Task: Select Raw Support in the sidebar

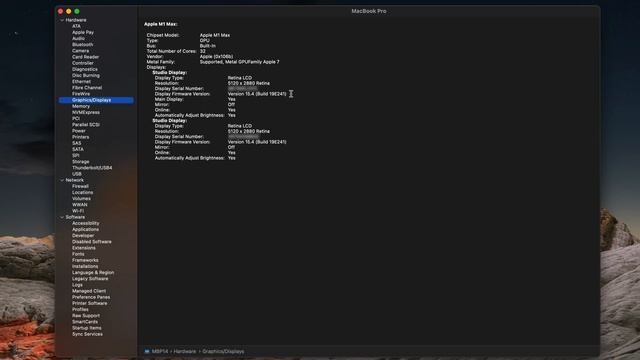Action: pyautogui.click(x=86, y=316)
